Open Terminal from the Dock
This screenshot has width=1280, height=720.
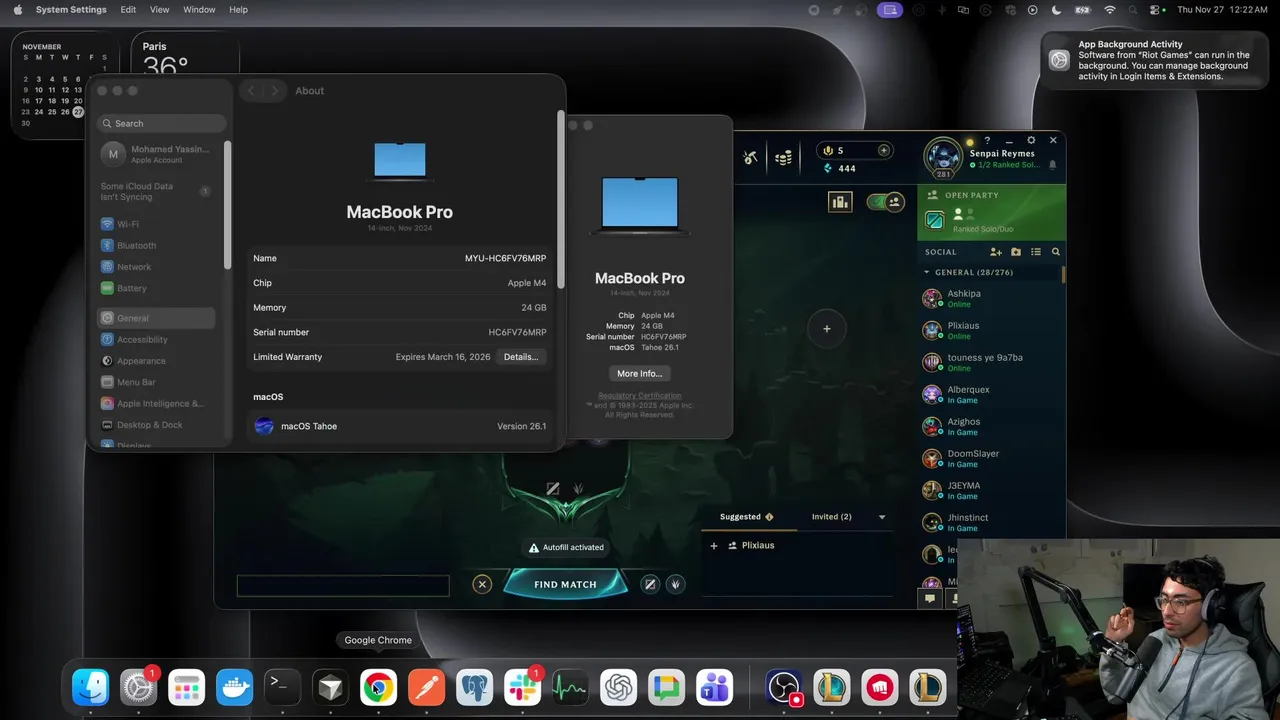(283, 687)
